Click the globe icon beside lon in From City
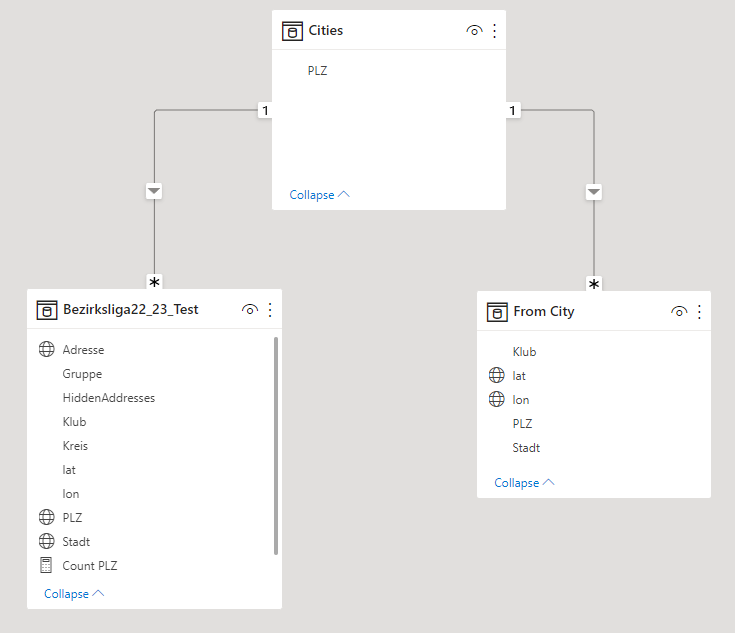 496,399
